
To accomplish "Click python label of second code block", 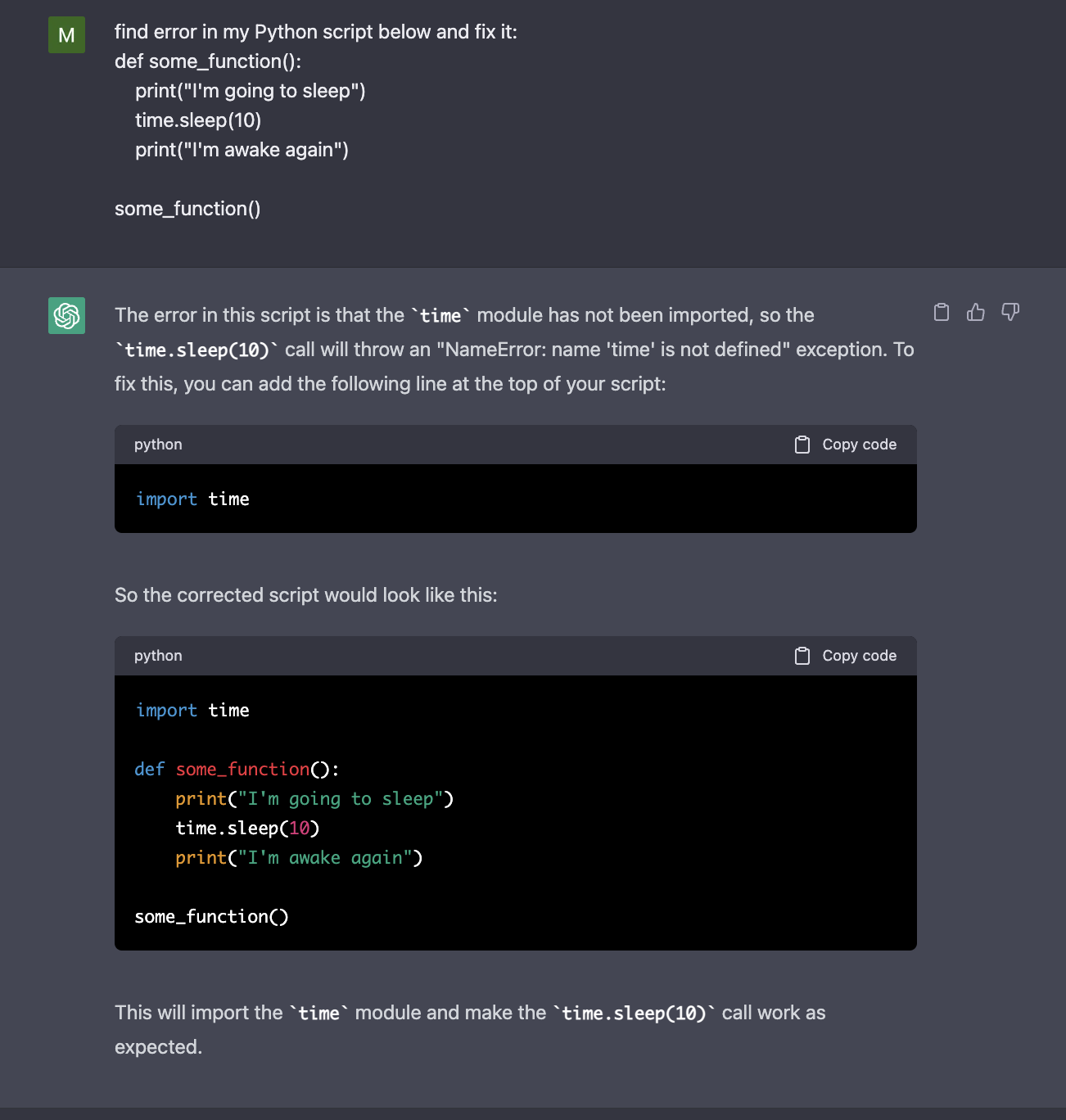I will click(x=158, y=656).
